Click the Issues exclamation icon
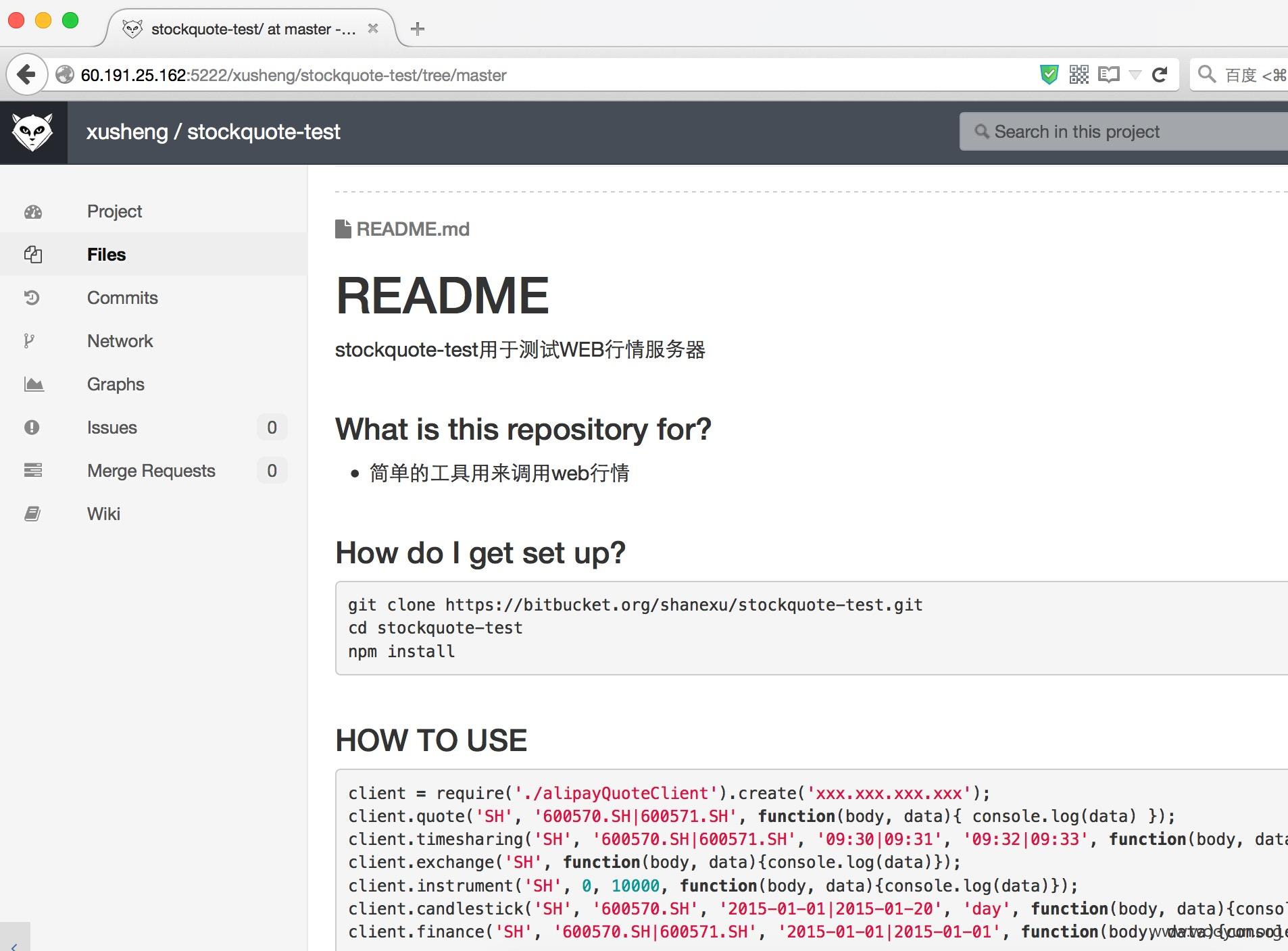1288x951 pixels. [32, 428]
